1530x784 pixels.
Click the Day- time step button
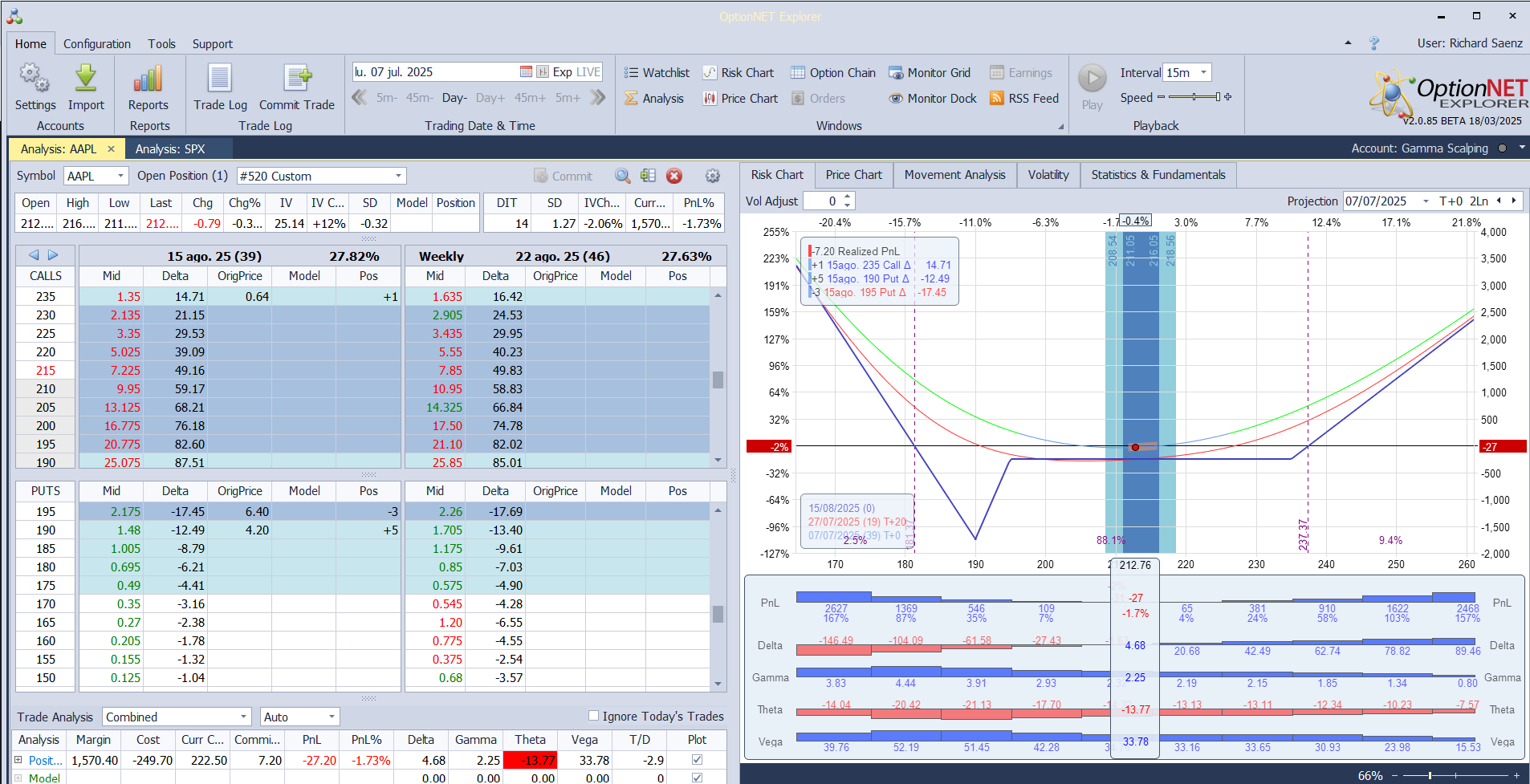(x=454, y=98)
